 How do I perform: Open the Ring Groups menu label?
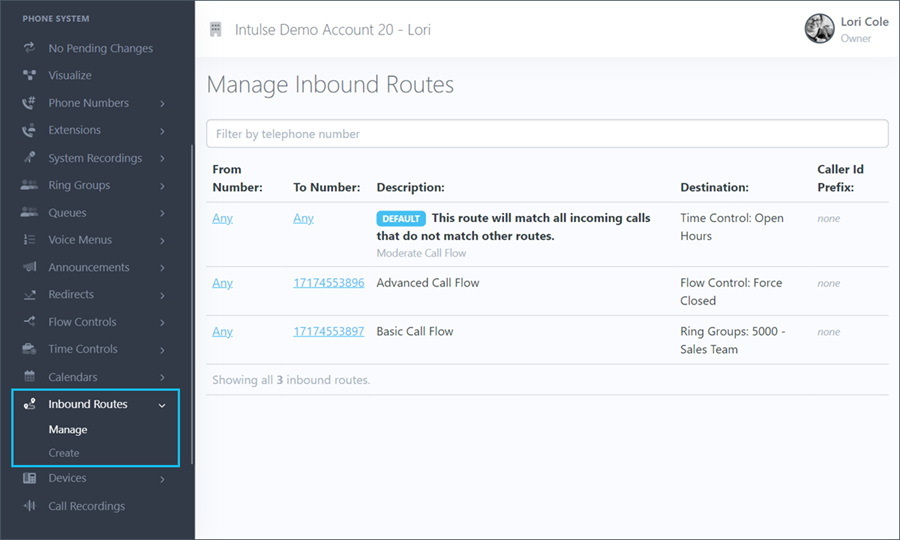tap(79, 185)
